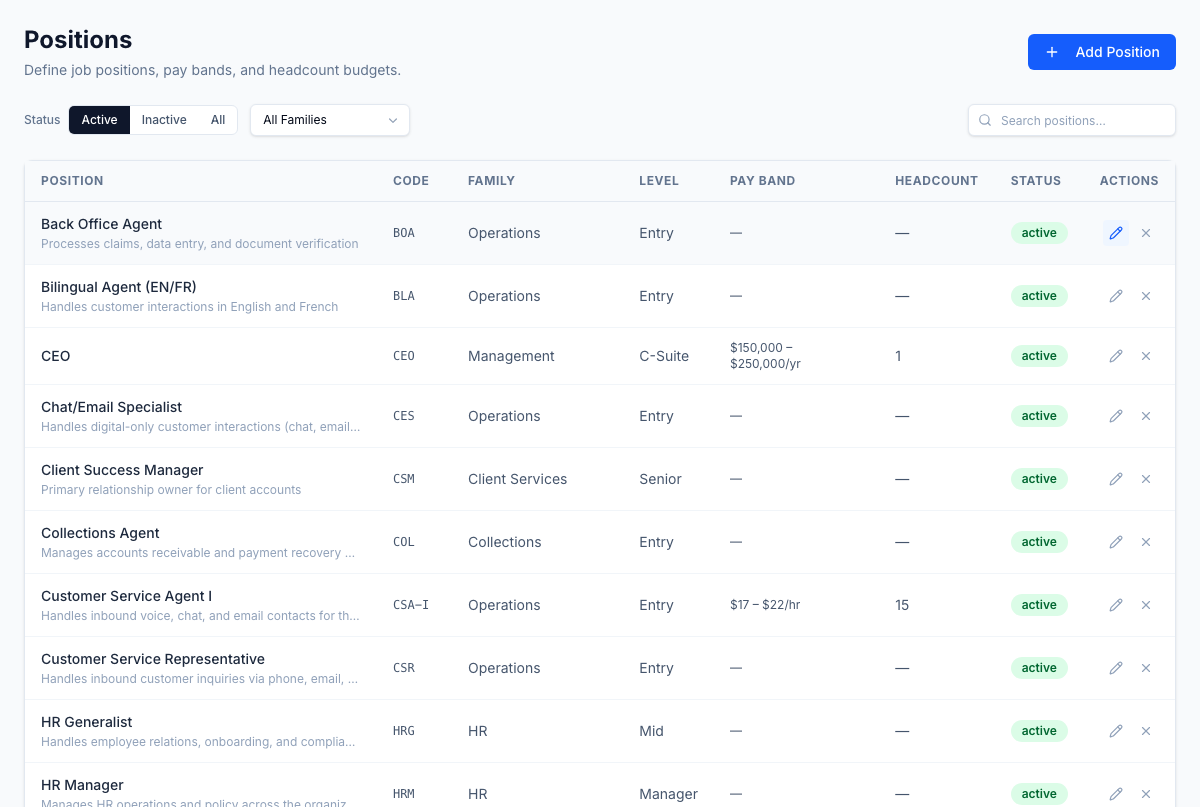The height and width of the screenshot is (807, 1200).
Task: Remove the Customer Service Representative position
Action: [x=1146, y=668]
